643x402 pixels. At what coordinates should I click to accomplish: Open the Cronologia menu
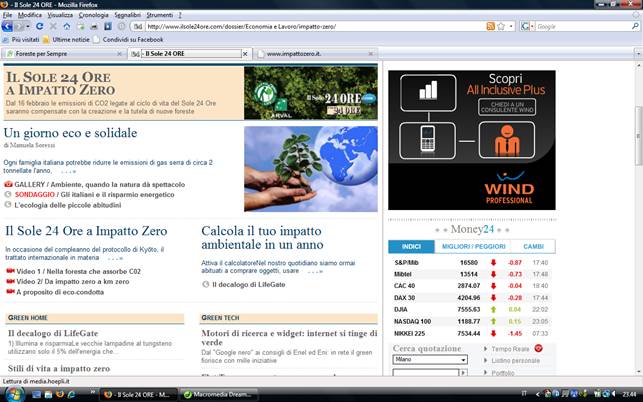click(x=93, y=15)
